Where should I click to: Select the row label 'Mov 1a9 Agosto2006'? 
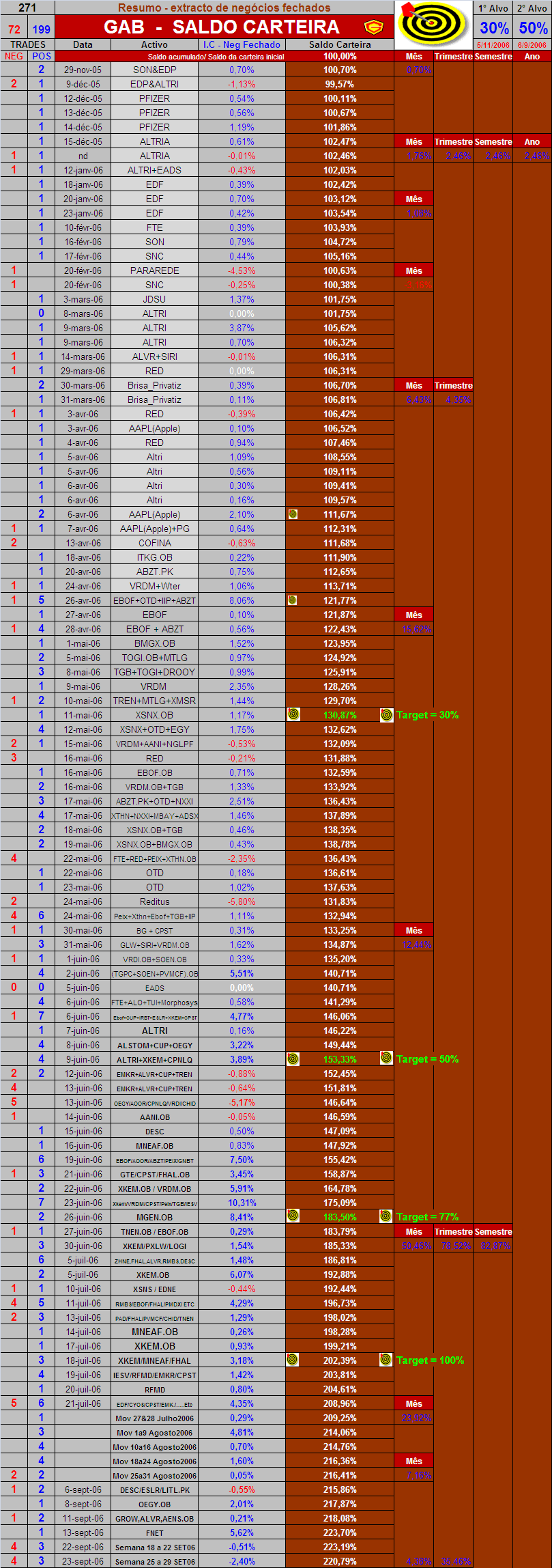pyautogui.click(x=154, y=1432)
